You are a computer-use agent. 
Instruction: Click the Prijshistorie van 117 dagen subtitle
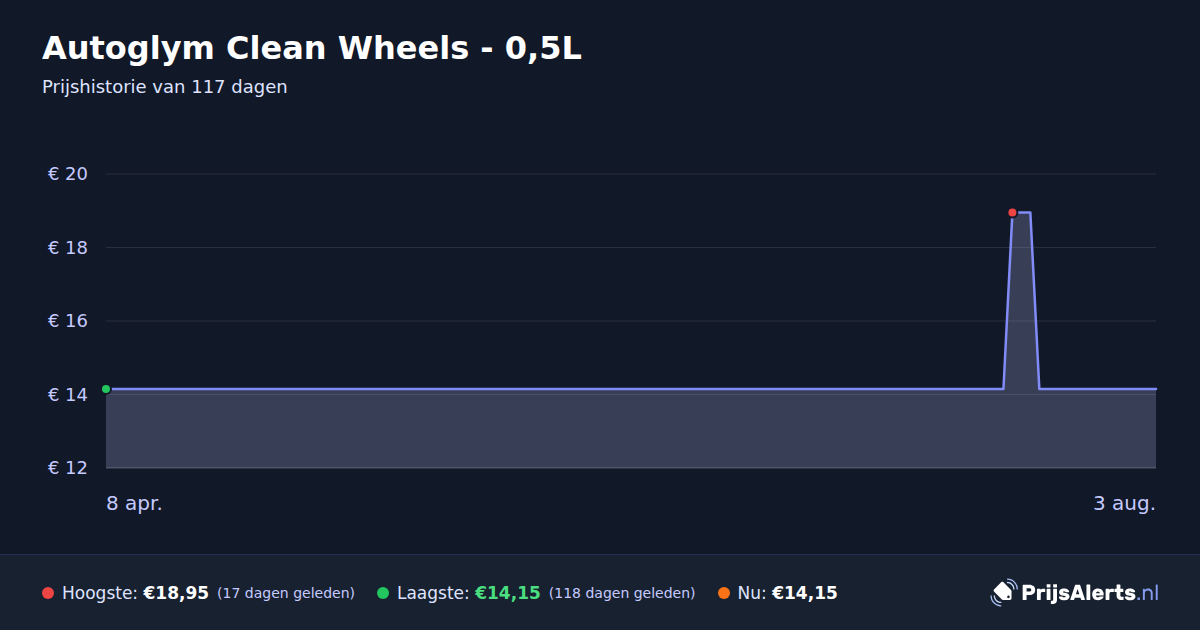165,87
